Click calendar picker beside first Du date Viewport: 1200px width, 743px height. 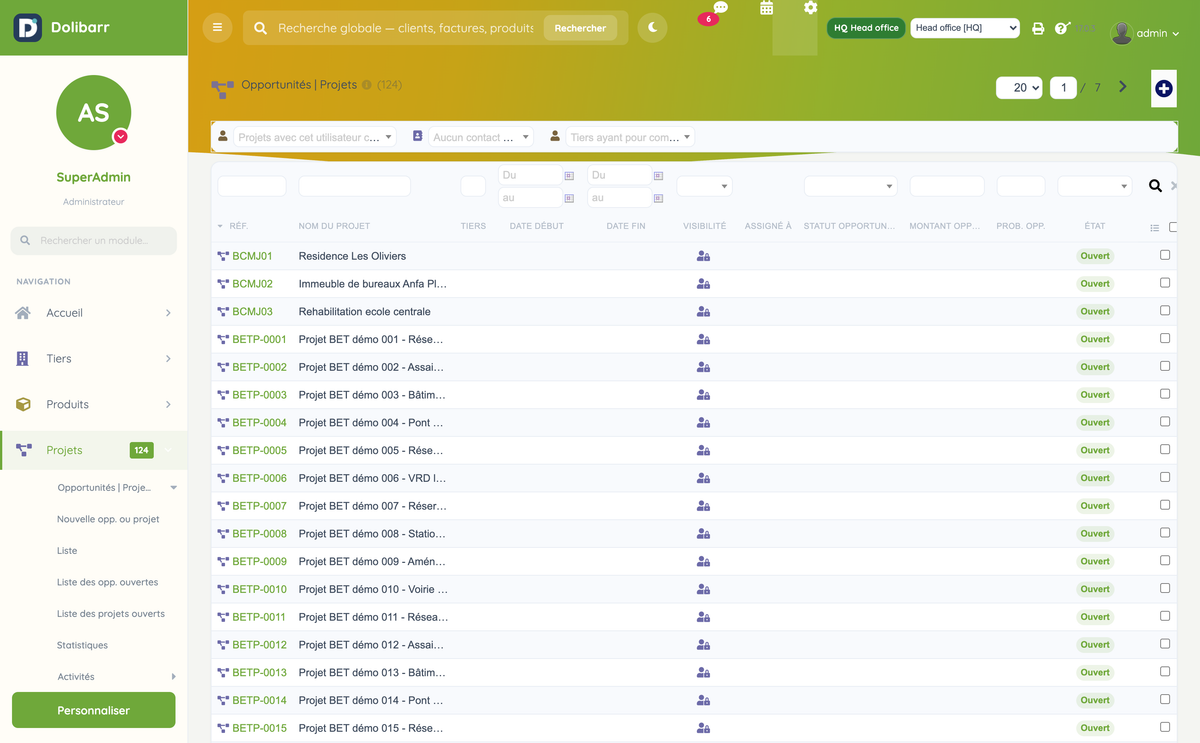tap(569, 175)
